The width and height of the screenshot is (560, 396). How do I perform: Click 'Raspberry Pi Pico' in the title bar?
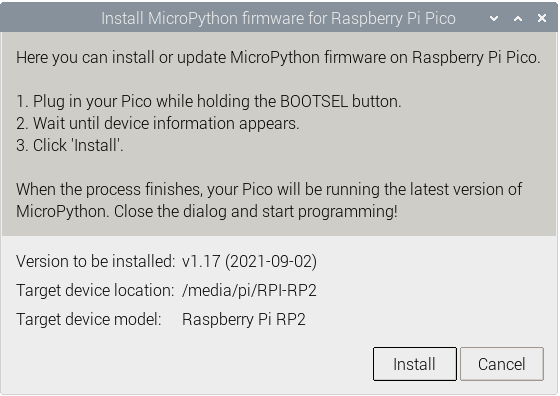coord(394,19)
